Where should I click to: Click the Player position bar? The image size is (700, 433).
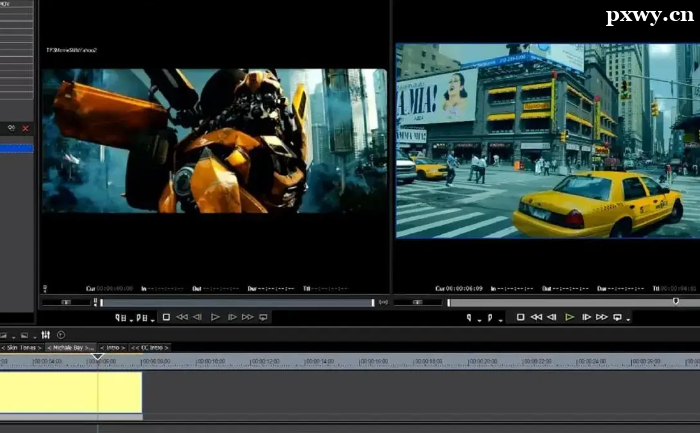237,303
